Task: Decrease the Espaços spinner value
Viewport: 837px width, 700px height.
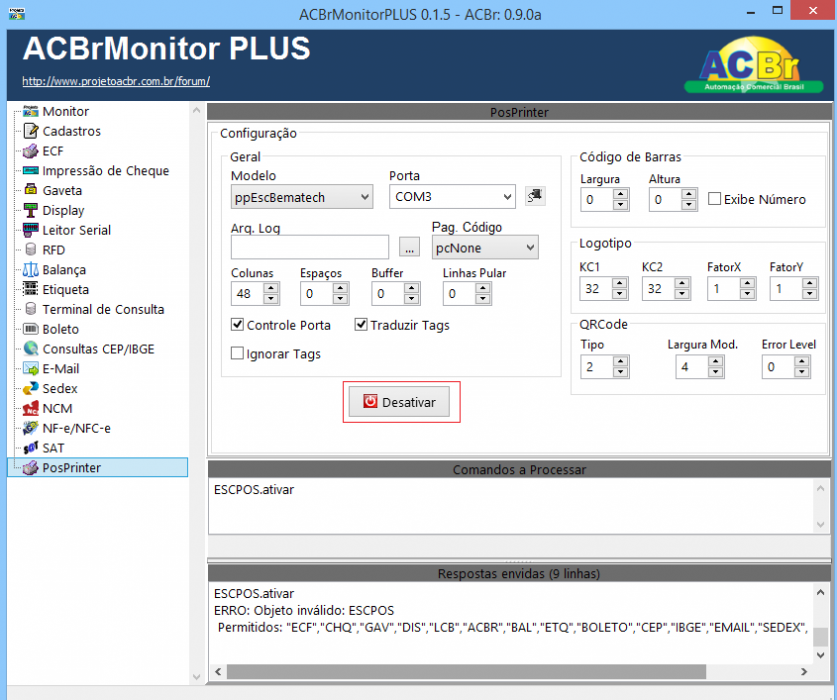Action: point(341,299)
